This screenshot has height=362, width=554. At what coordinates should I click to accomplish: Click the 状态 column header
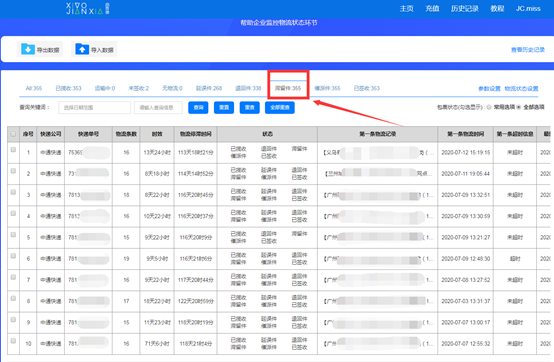click(x=267, y=134)
